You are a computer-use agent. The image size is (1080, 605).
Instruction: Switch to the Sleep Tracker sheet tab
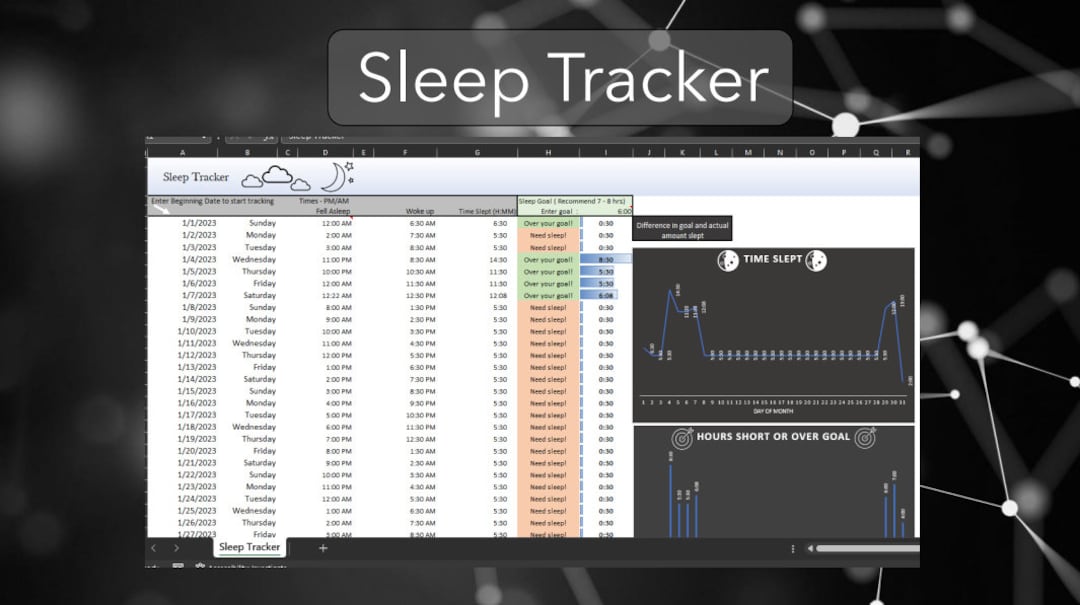[x=249, y=548]
